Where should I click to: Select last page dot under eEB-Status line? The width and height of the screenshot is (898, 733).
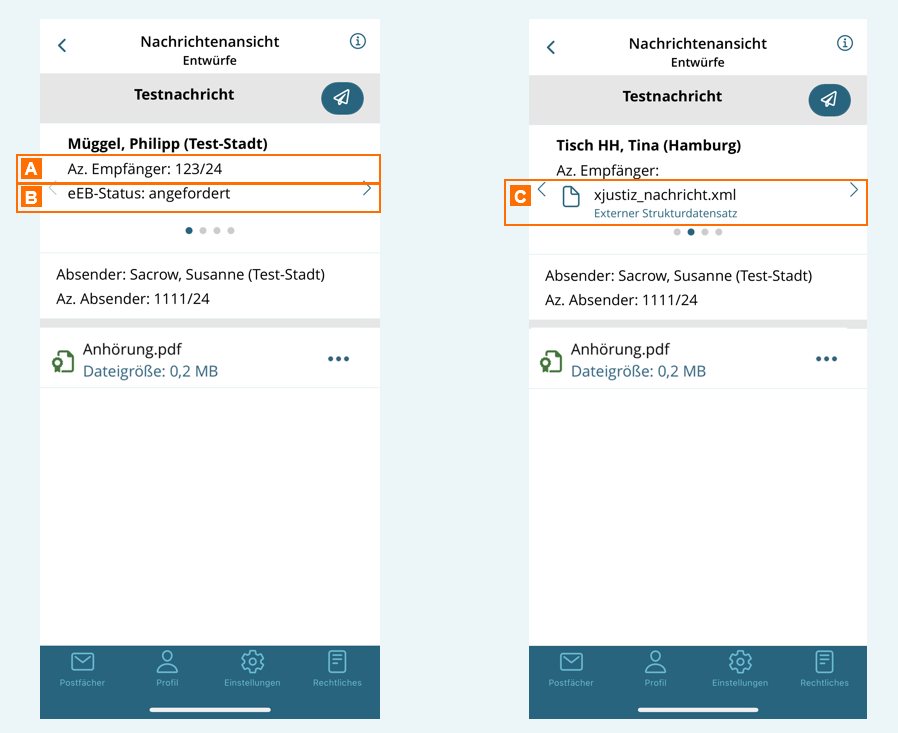pos(231,231)
